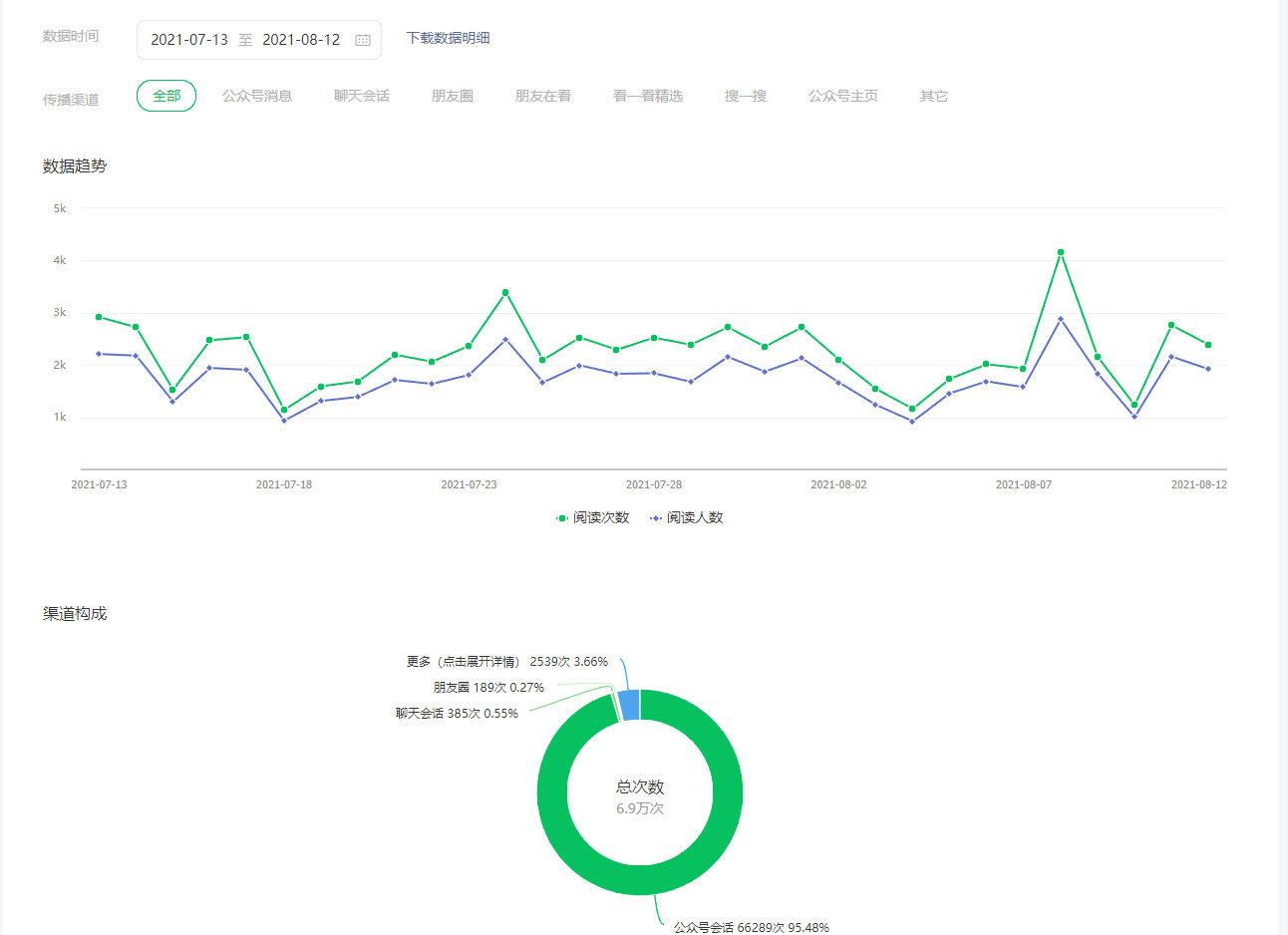Switch to 聊天会话 channel tab

(x=362, y=96)
